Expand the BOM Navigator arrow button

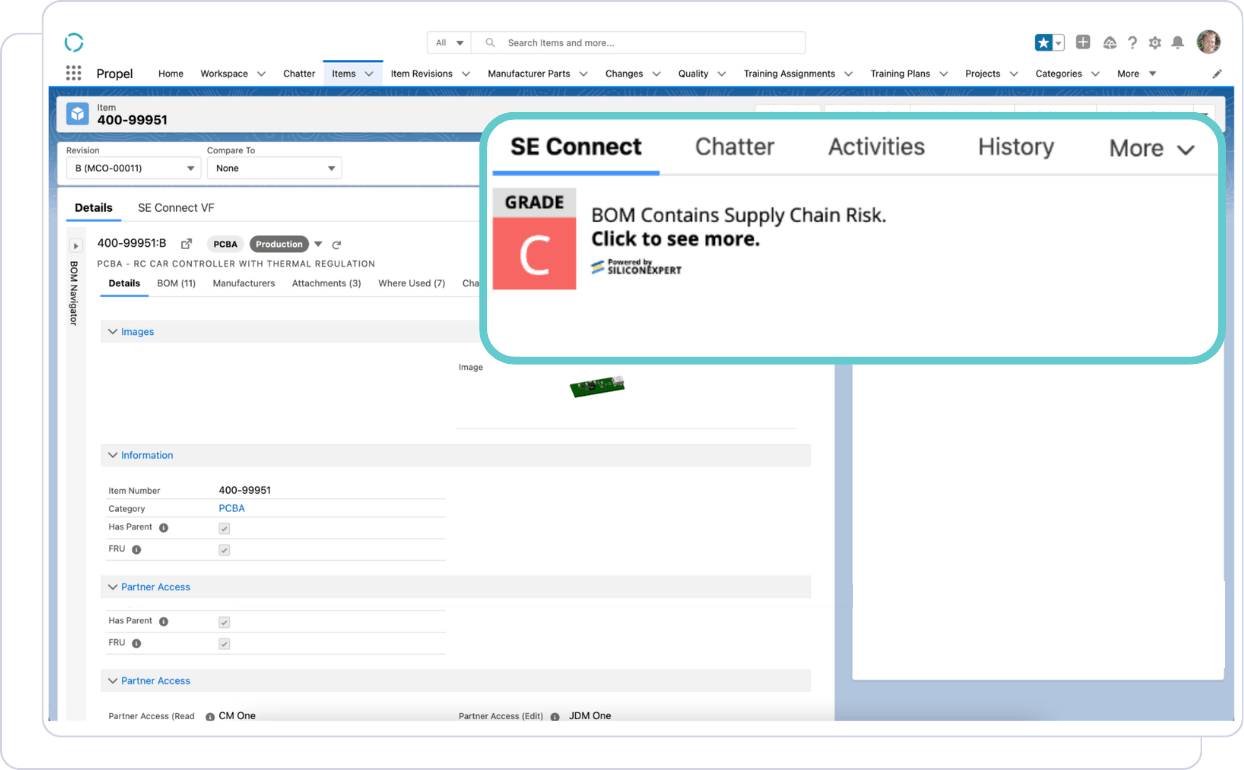(75, 246)
